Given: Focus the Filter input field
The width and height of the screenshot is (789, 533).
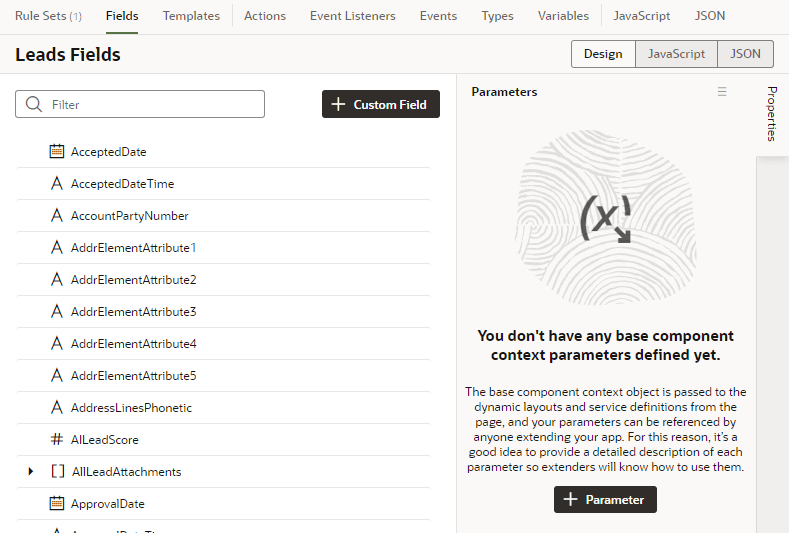Looking at the screenshot, I should (140, 104).
